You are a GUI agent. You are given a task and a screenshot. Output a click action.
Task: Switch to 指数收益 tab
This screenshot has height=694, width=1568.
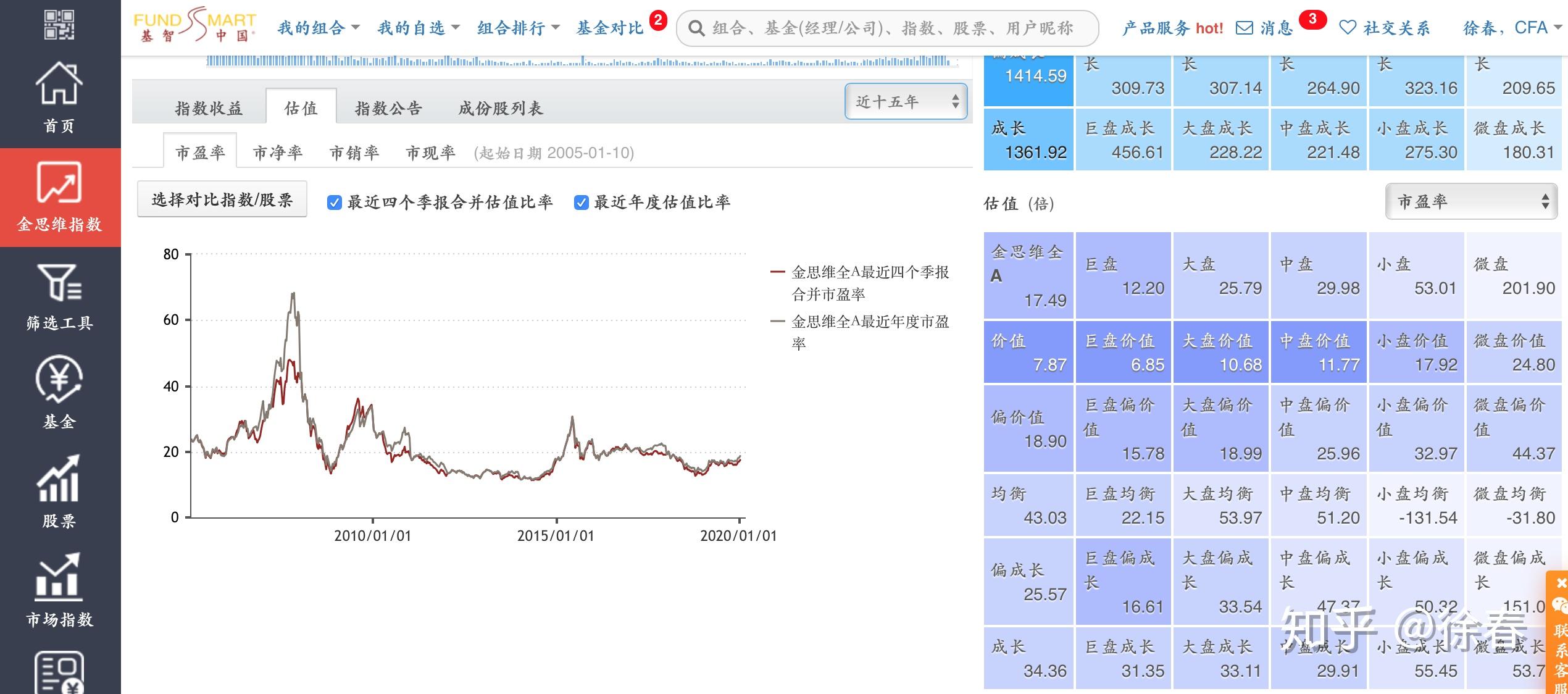(209, 109)
